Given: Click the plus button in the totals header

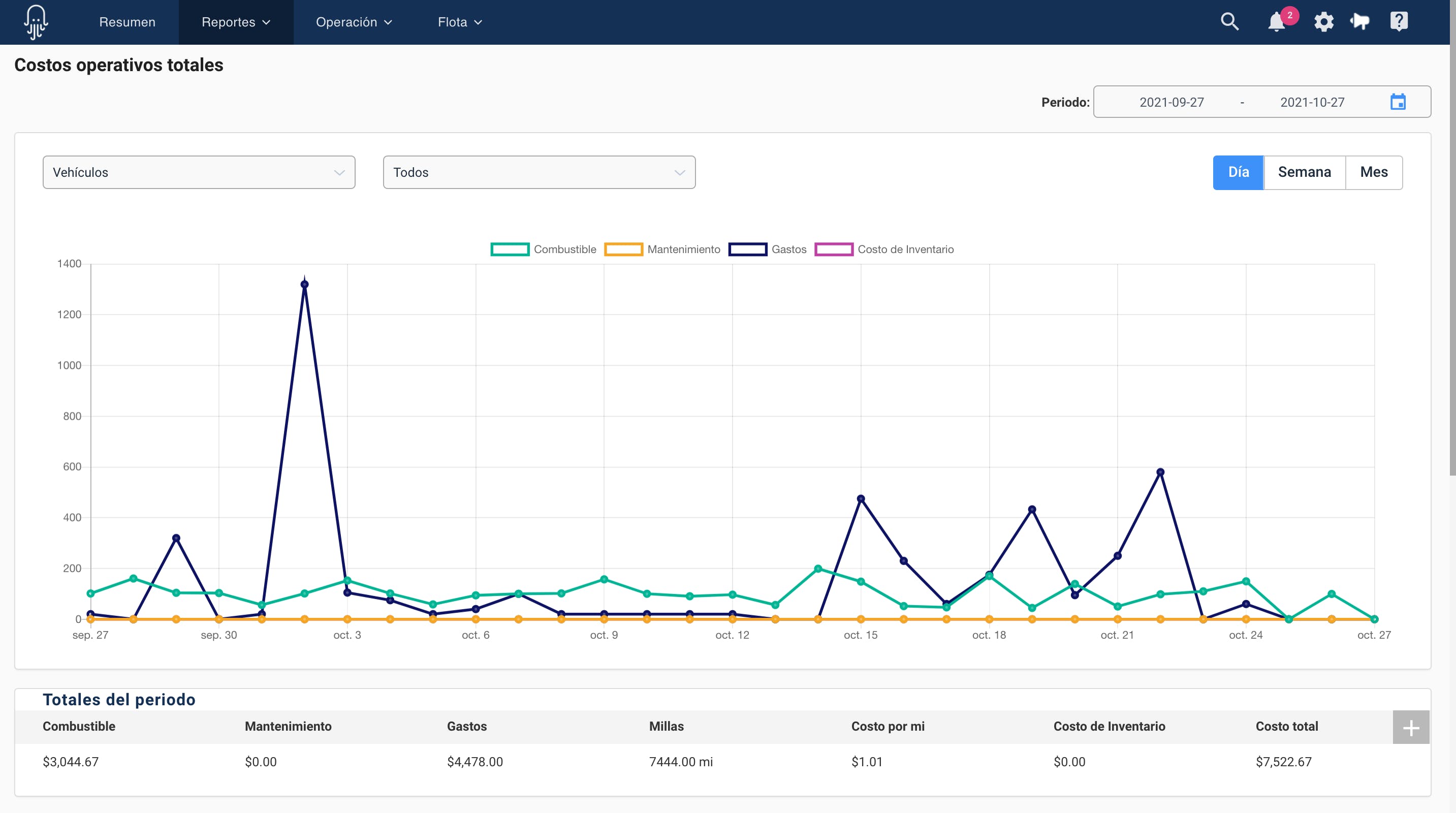Looking at the screenshot, I should tap(1411, 728).
